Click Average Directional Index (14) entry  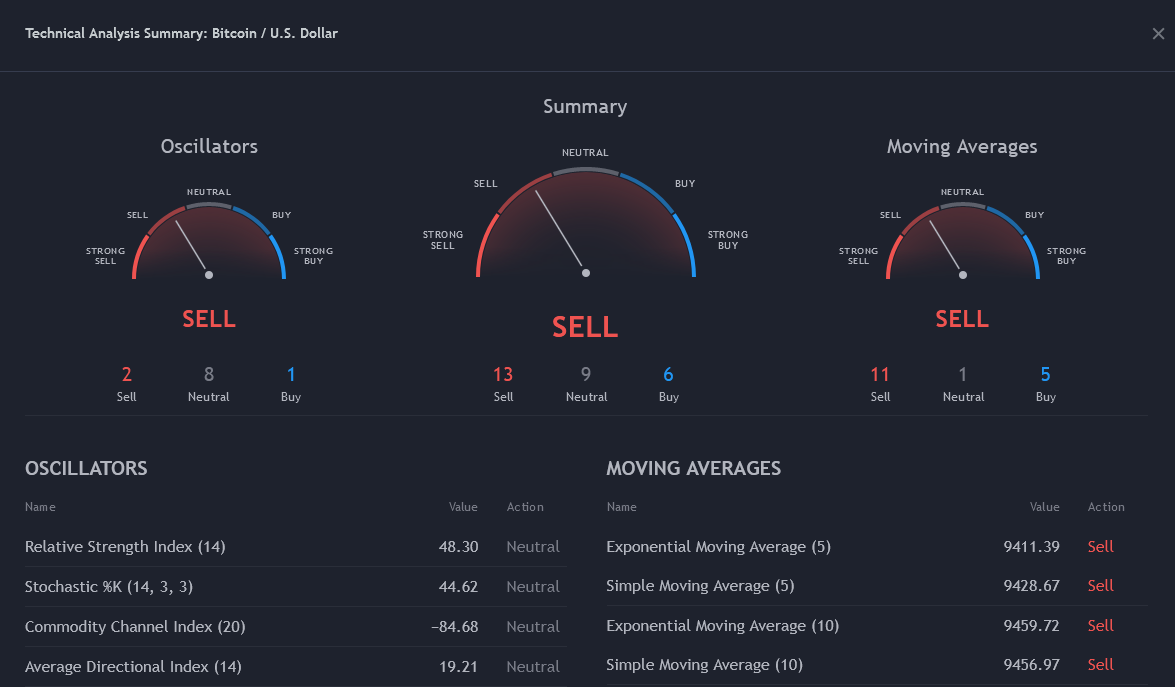pyautogui.click(x=133, y=667)
